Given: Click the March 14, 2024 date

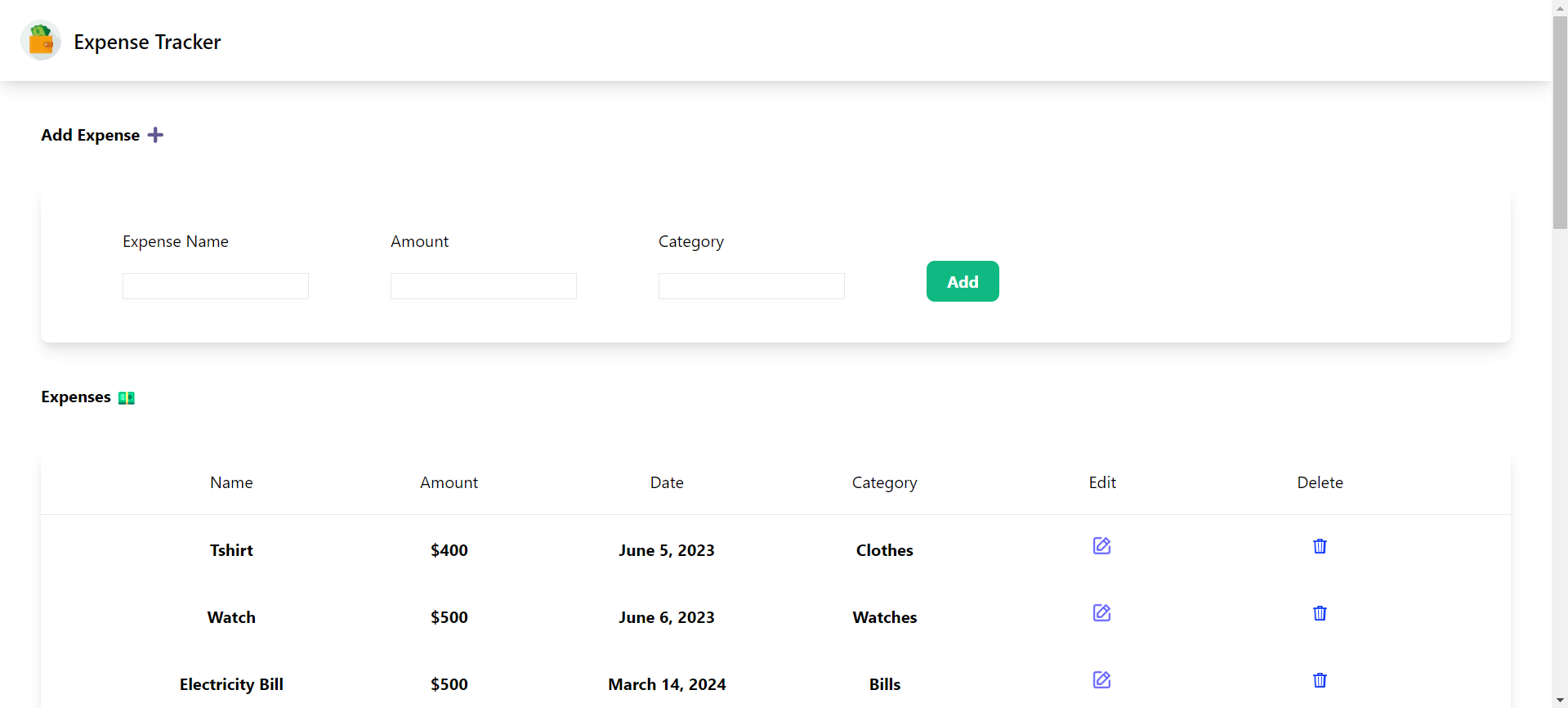Looking at the screenshot, I should [x=667, y=684].
